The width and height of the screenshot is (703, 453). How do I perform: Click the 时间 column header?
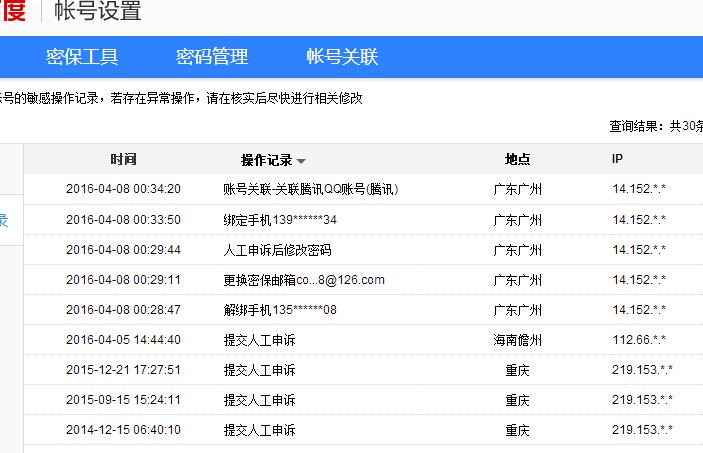coord(123,160)
